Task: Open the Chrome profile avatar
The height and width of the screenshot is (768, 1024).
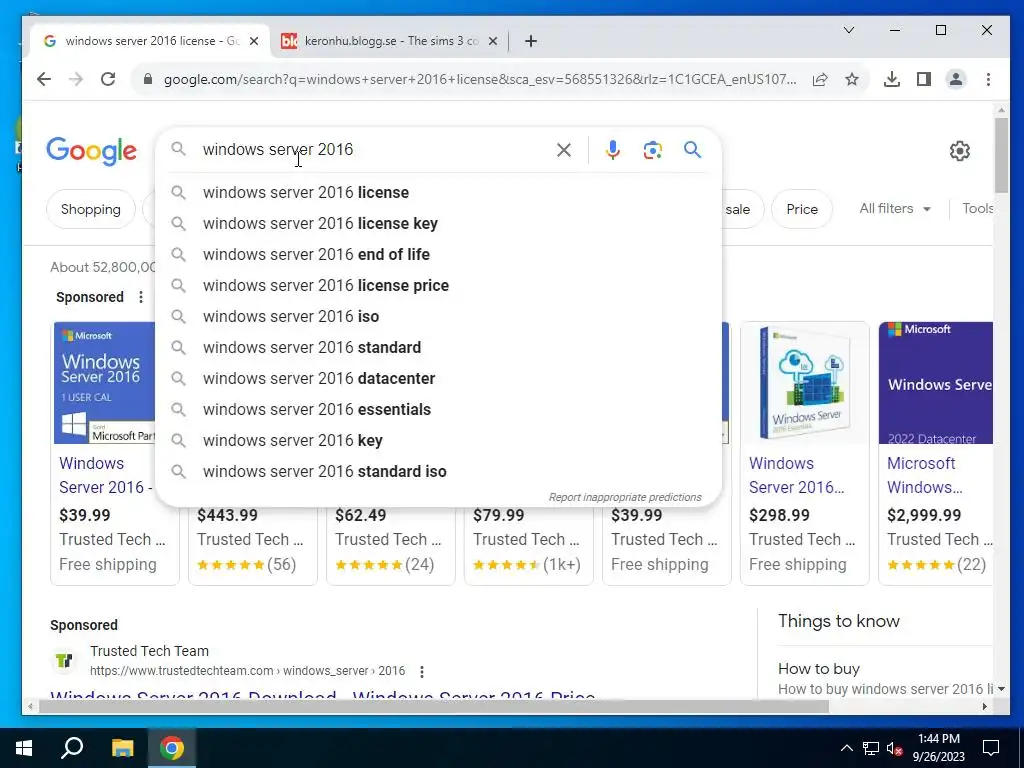Action: (x=955, y=80)
